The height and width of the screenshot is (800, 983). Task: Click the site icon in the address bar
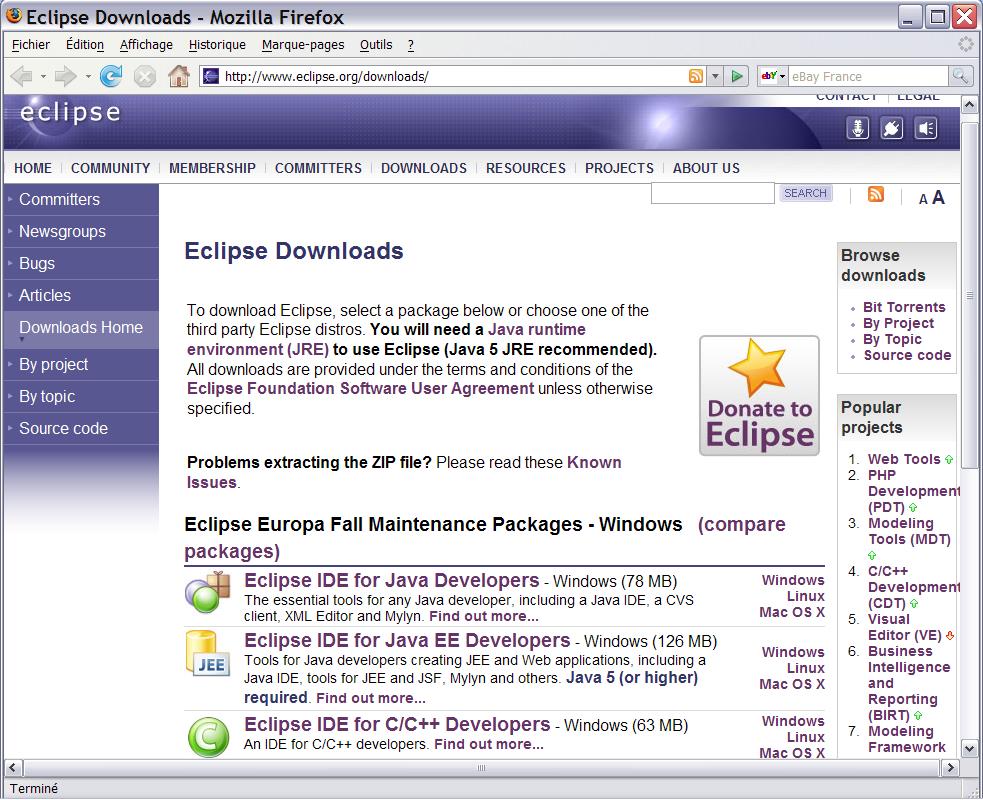coord(211,76)
